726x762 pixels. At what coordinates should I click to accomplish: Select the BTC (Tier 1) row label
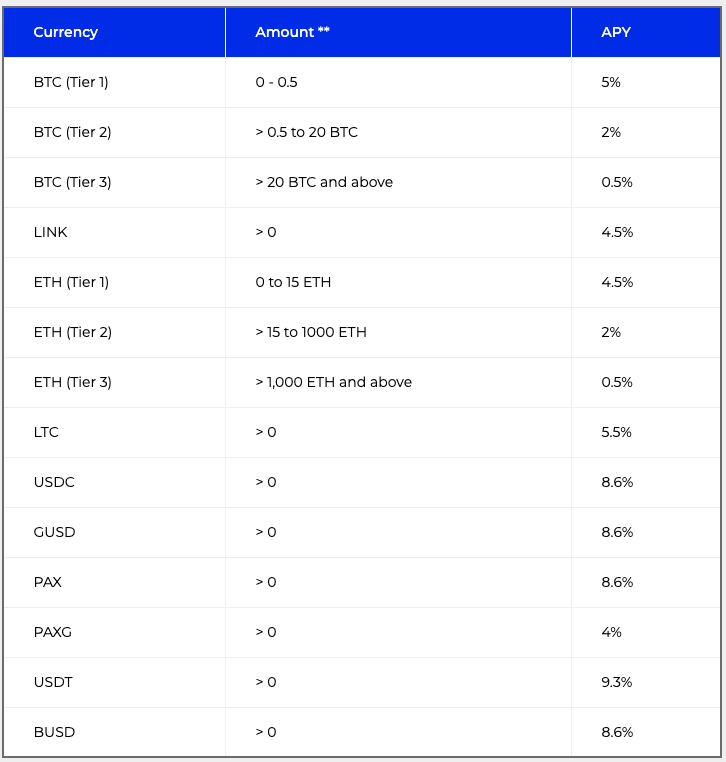click(x=71, y=82)
